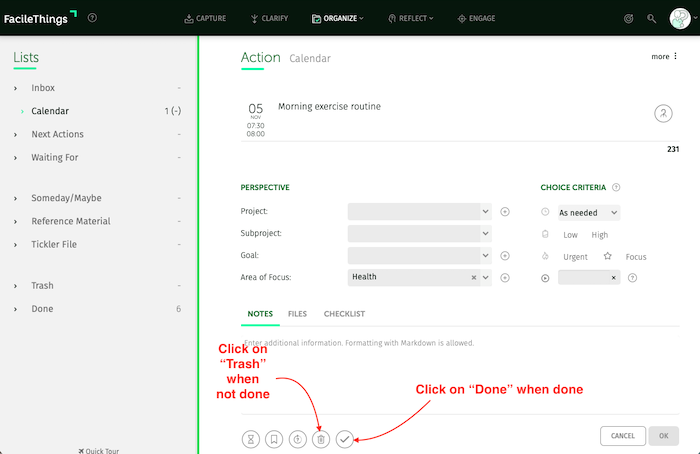
Task: Open the target goals icon in top bar
Action: [628, 18]
